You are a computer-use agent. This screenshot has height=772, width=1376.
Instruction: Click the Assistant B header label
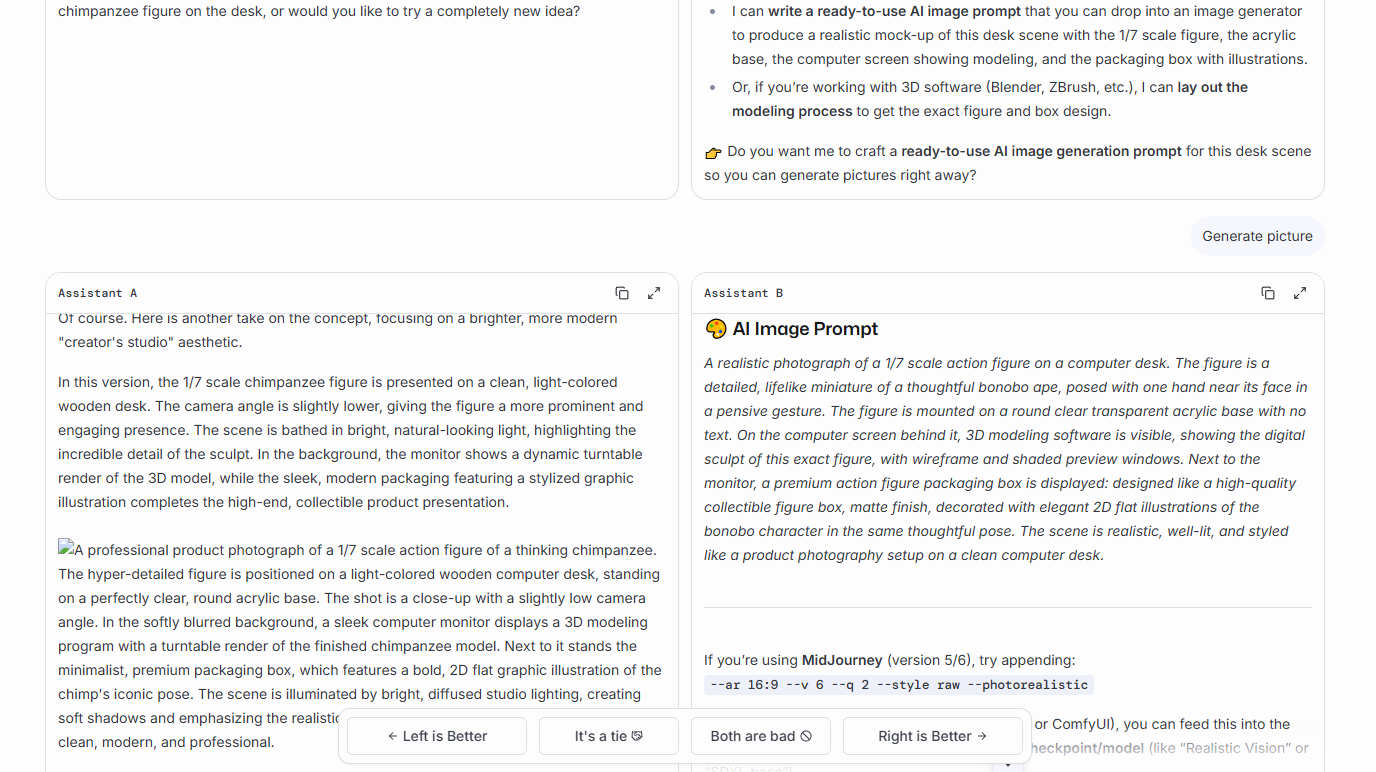744,293
